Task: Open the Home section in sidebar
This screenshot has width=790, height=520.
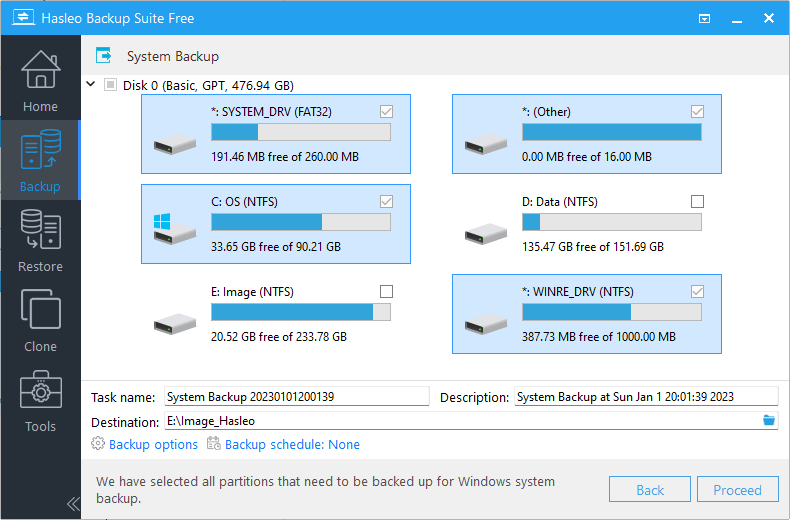Action: tap(40, 80)
